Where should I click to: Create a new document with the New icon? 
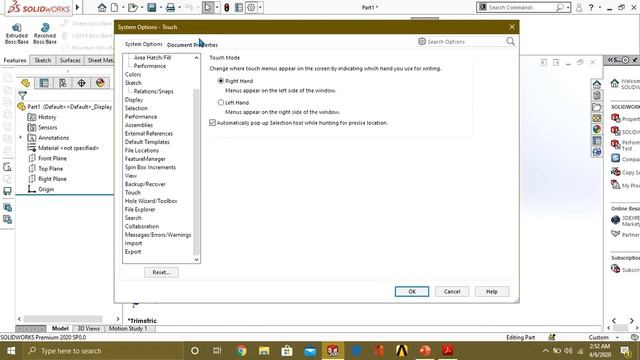pos(115,7)
